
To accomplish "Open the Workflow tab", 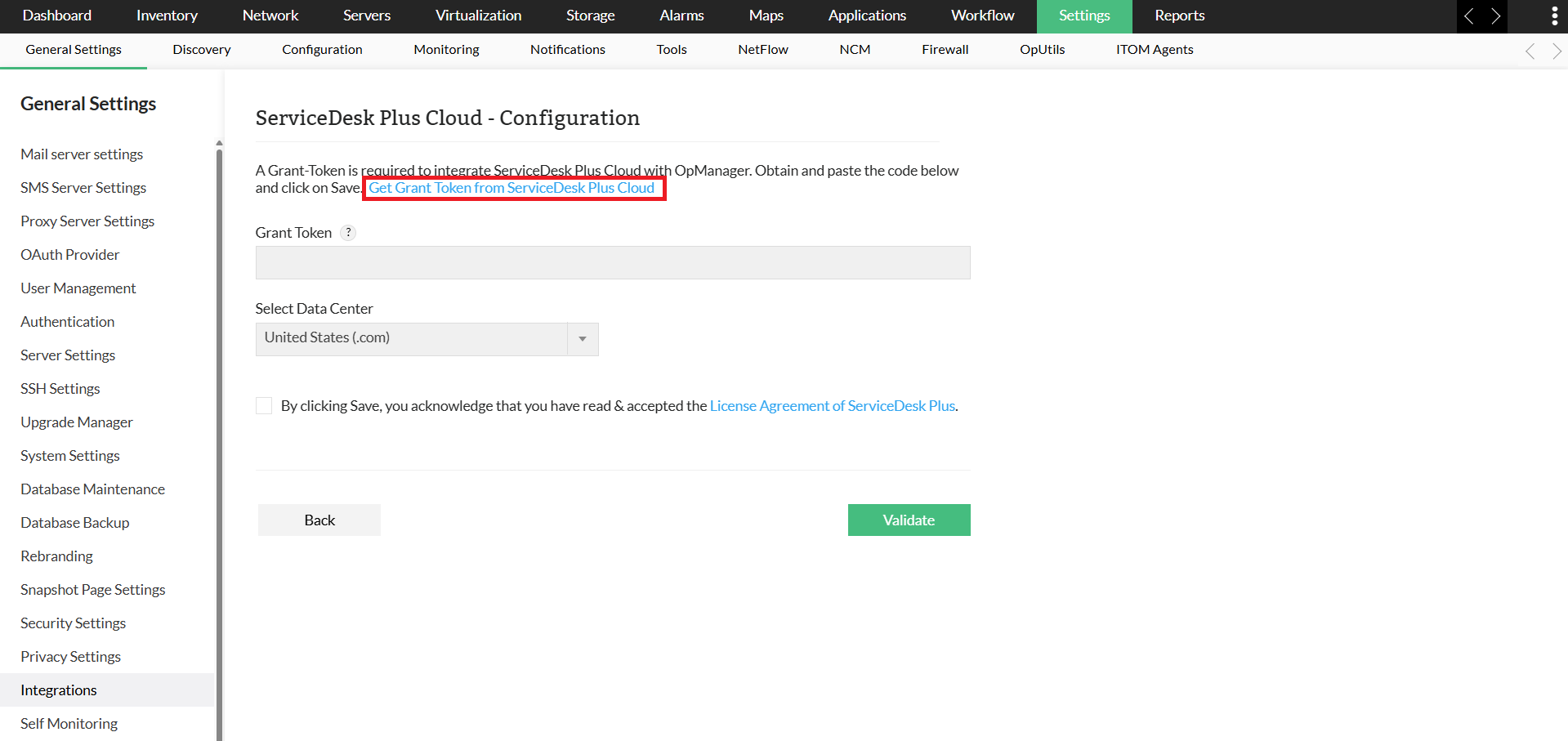I will pos(983,16).
